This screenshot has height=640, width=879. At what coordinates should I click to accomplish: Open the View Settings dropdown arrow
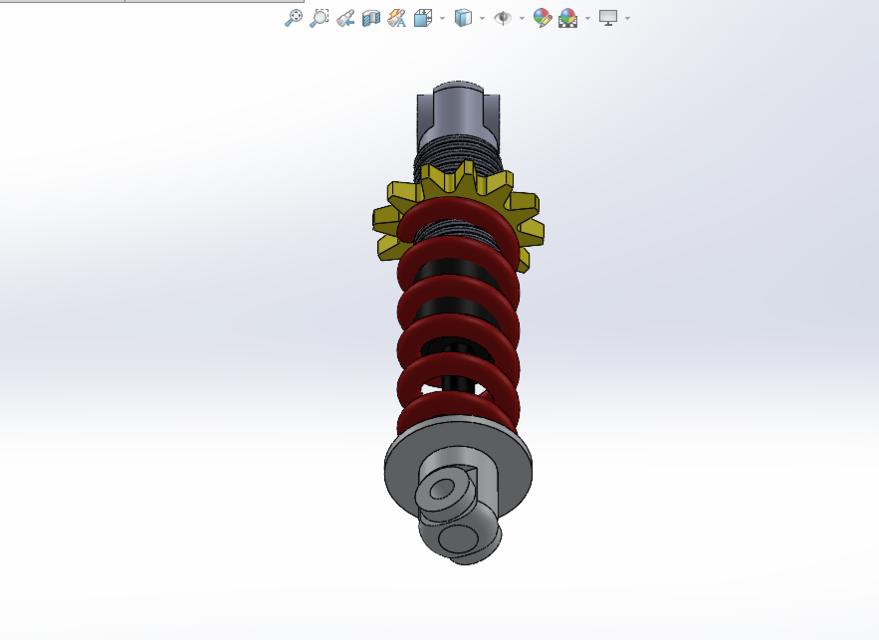(x=626, y=17)
